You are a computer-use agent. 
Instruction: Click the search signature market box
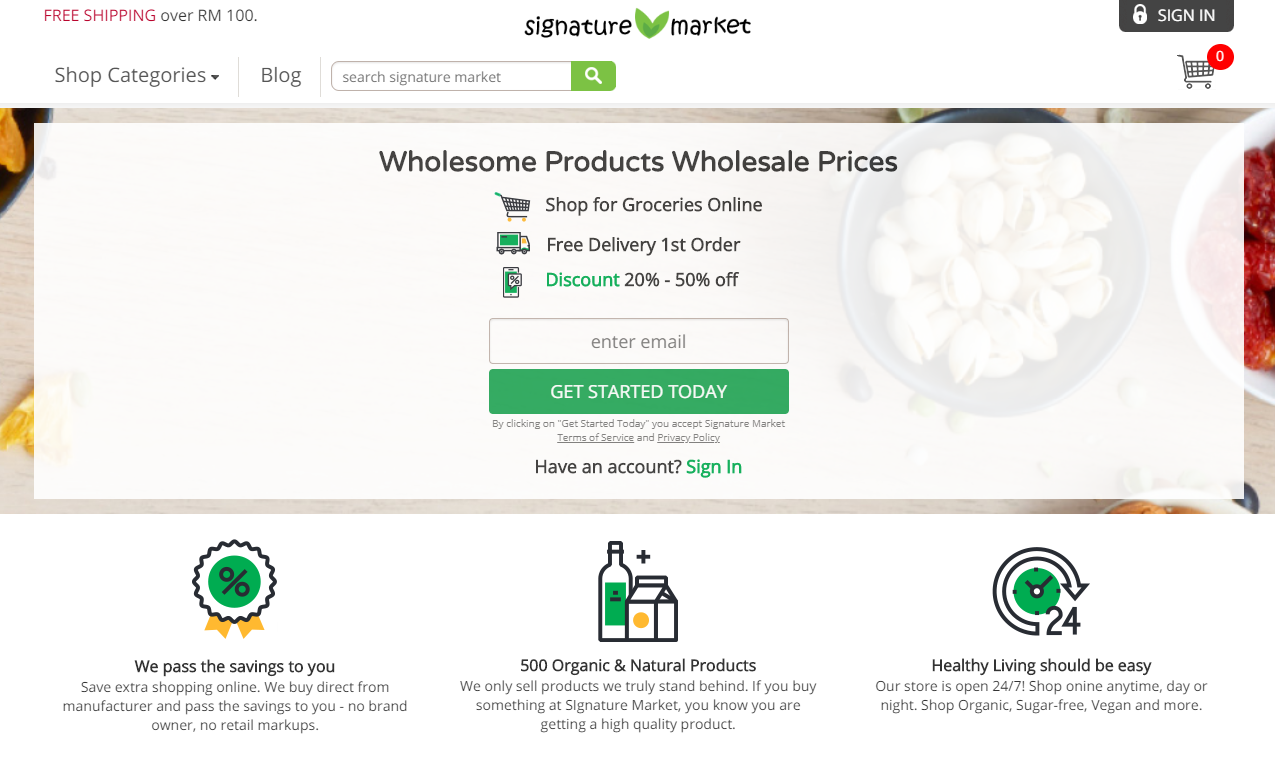(x=451, y=76)
